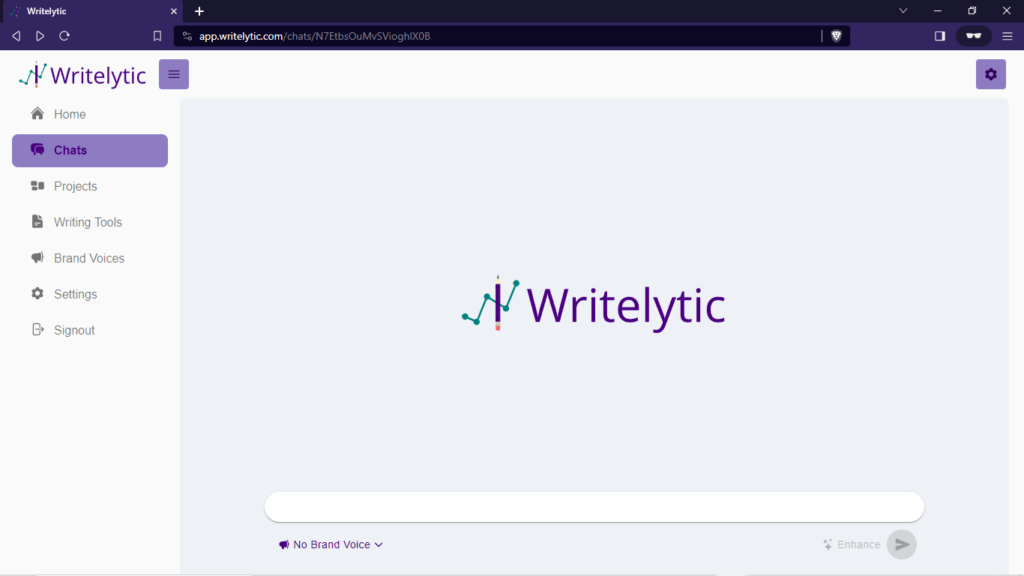Open a new browser tab
Screen dimensions: 1024x576
pos(199,11)
